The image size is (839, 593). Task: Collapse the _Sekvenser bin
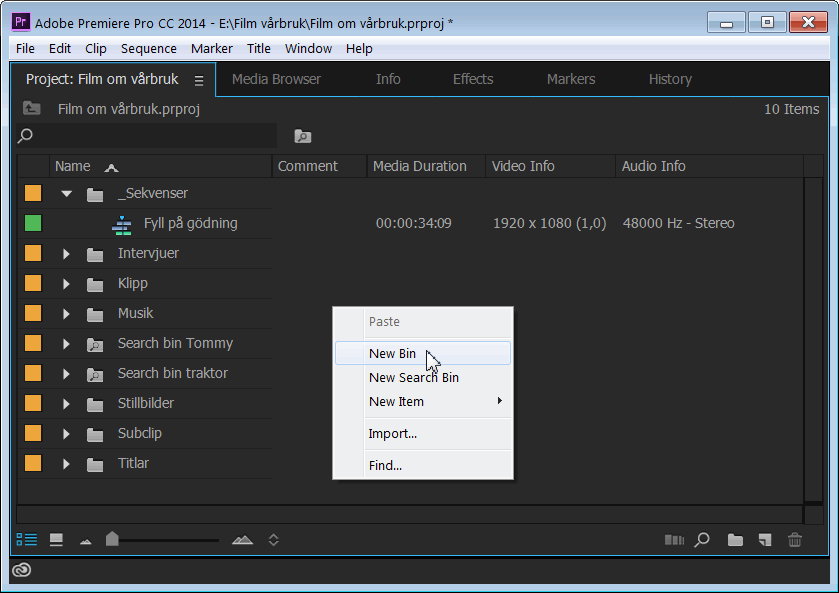coord(67,194)
